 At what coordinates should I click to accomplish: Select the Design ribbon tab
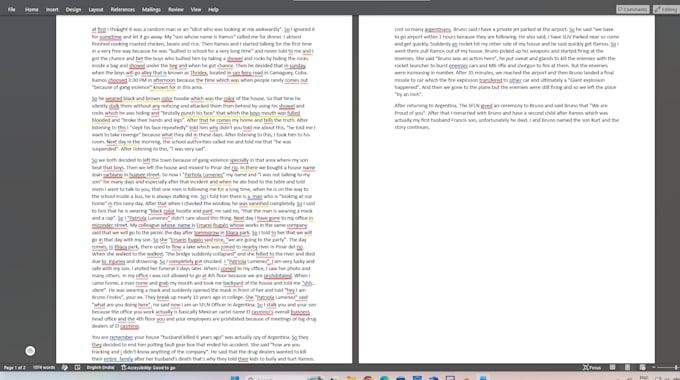73,10
